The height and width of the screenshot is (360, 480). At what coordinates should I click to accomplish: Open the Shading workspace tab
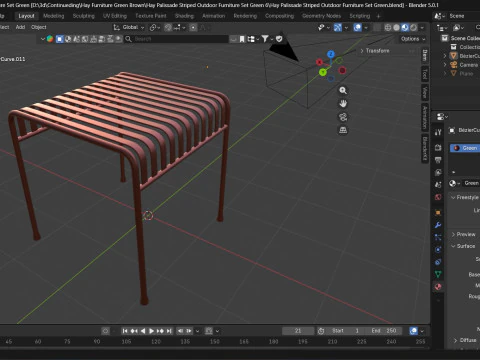[x=184, y=16]
